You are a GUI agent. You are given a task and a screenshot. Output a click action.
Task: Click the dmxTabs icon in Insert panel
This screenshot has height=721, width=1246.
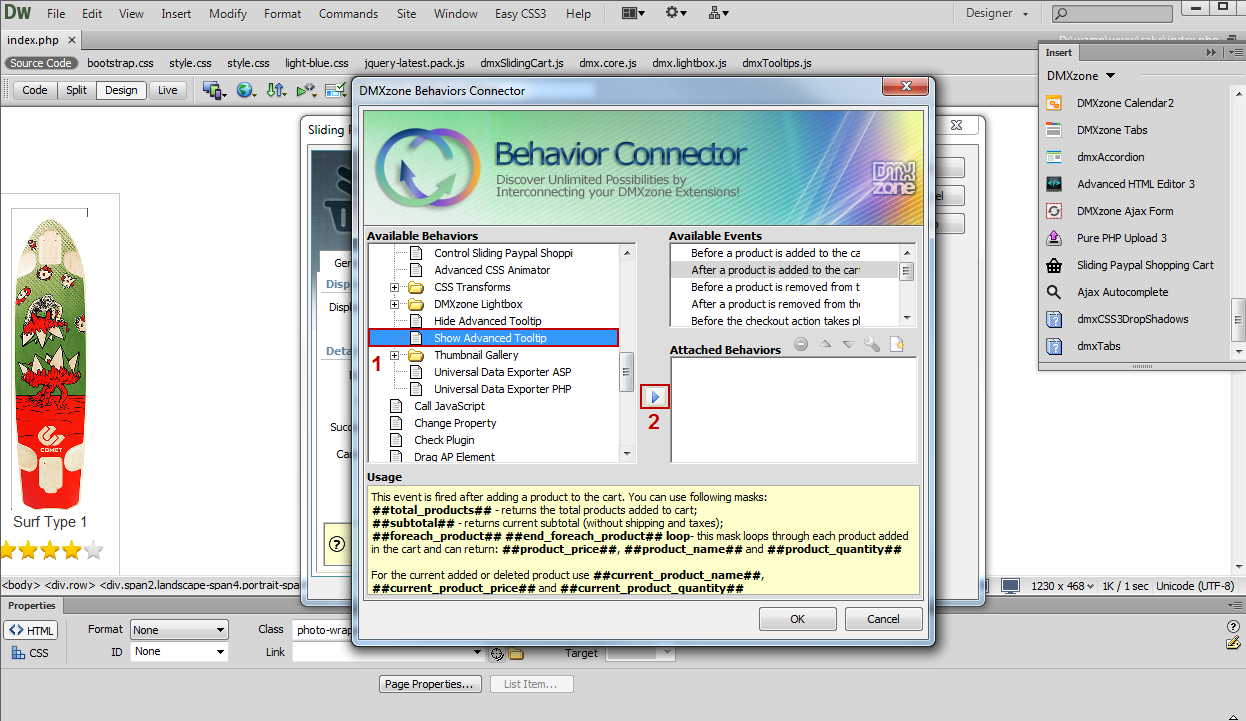click(x=1053, y=346)
